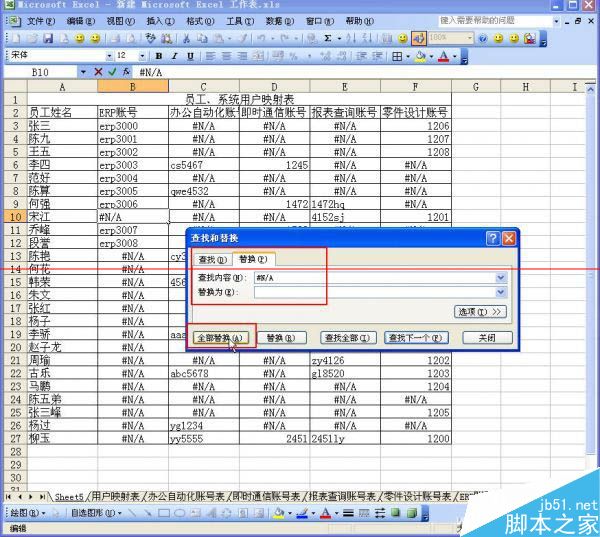The width and height of the screenshot is (600, 537).
Task: Click the Borders icon in formatting toolbar
Action: 397,56
